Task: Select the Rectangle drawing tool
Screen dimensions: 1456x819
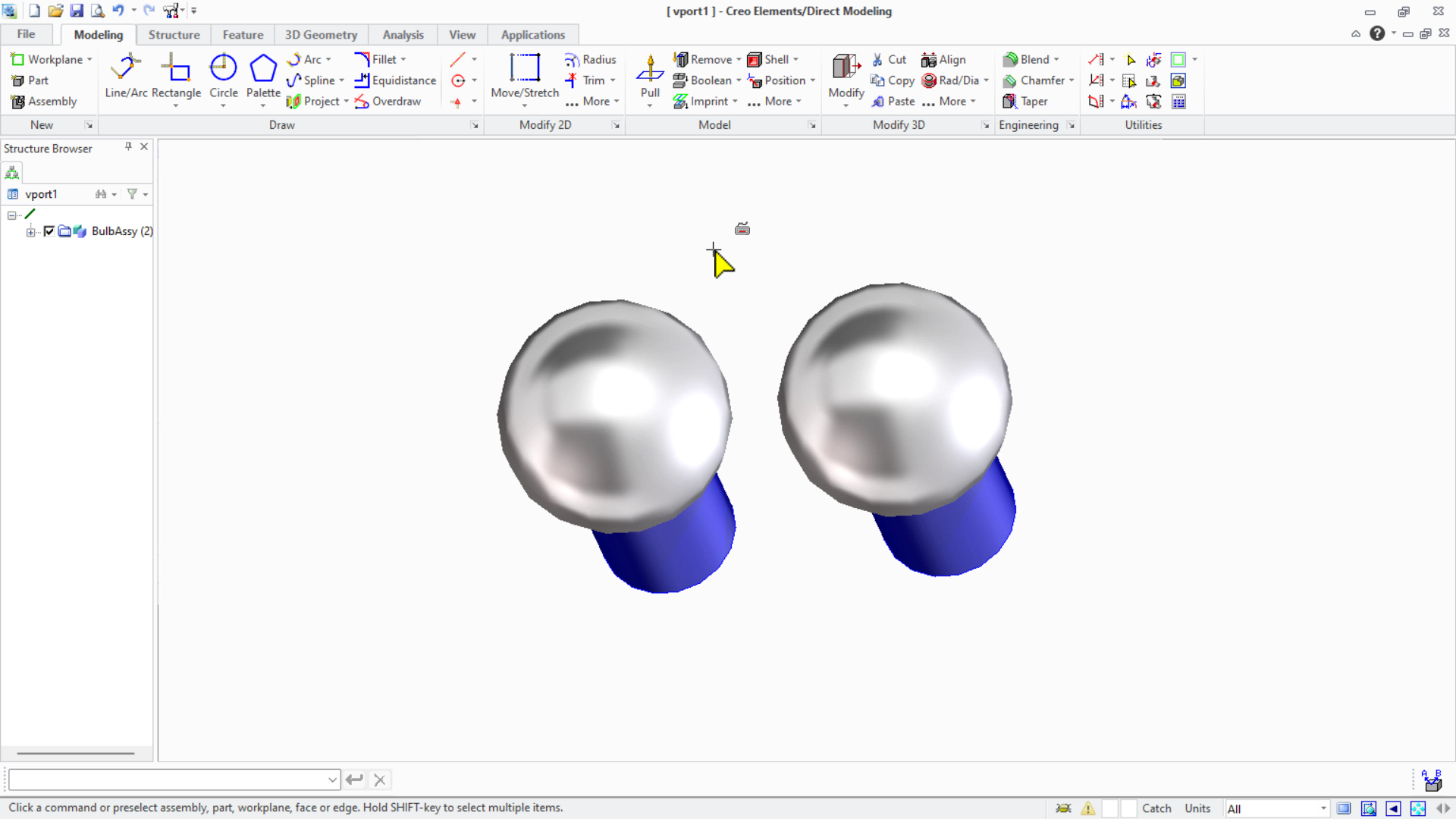Action: 176,76
